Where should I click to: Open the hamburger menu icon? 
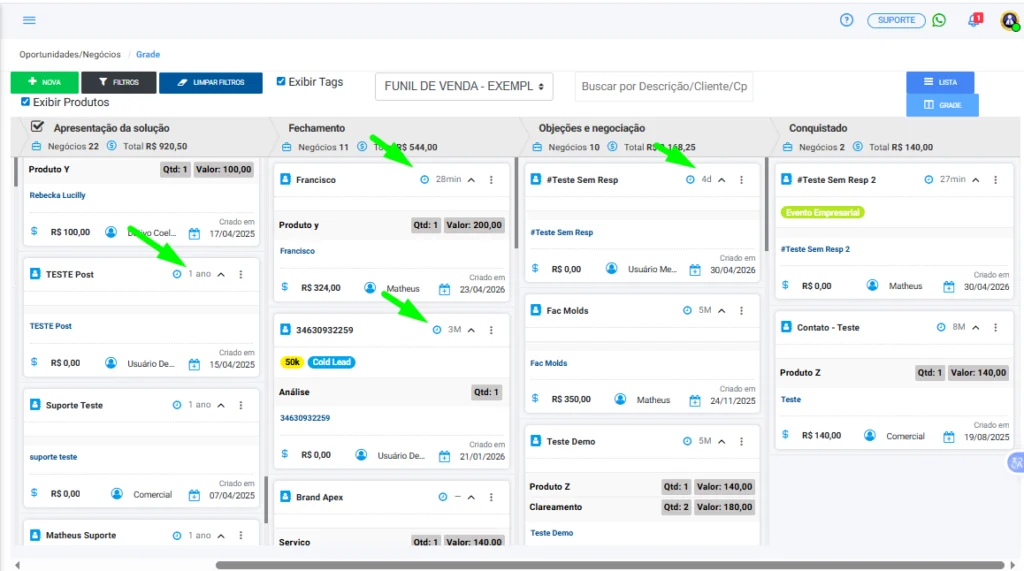tap(29, 20)
